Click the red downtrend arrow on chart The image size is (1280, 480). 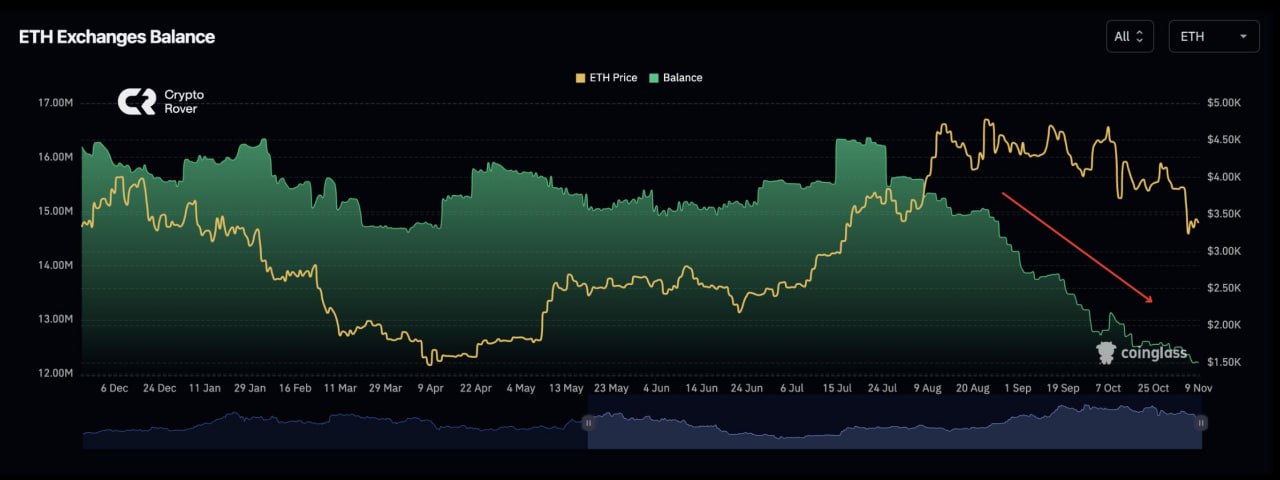click(x=1078, y=247)
